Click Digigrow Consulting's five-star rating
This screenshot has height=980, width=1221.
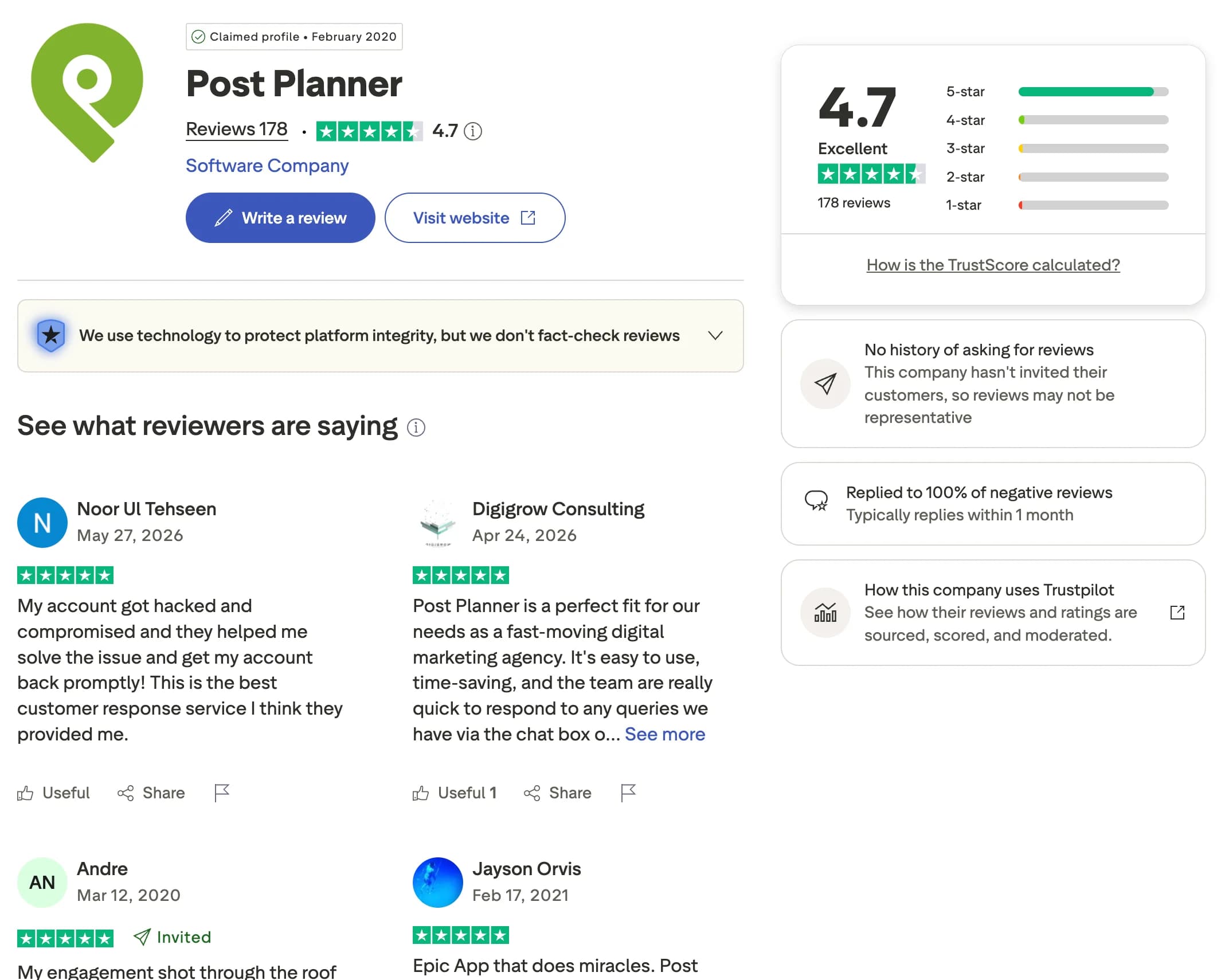pyautogui.click(x=461, y=575)
